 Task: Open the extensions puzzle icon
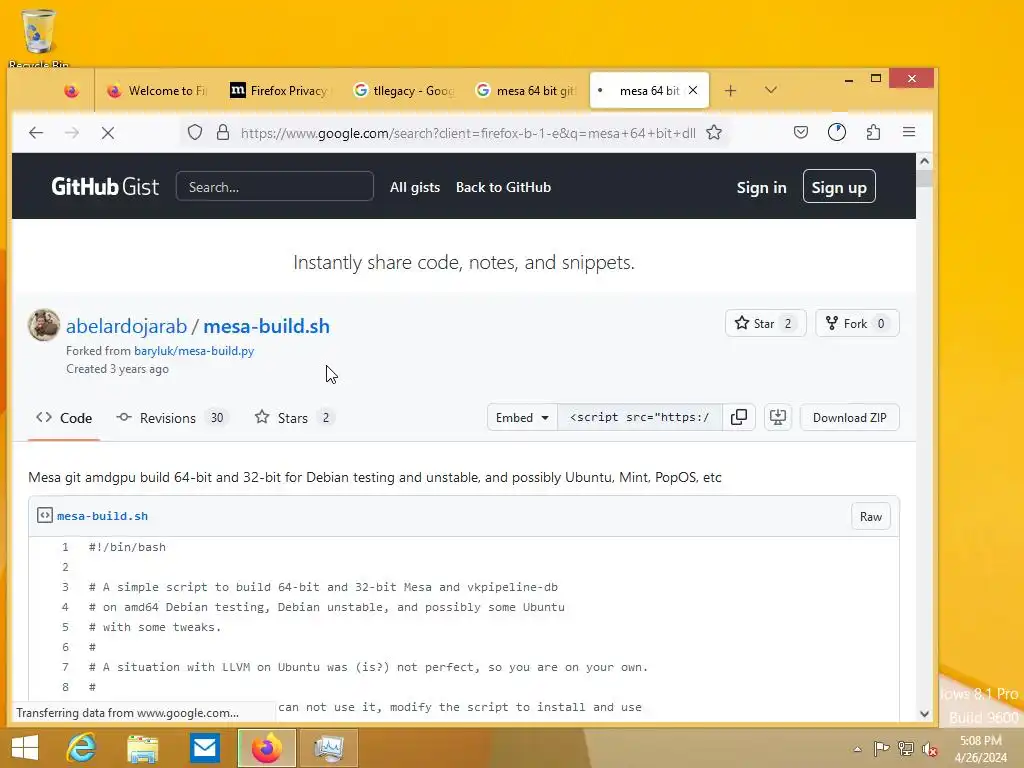coord(873,133)
